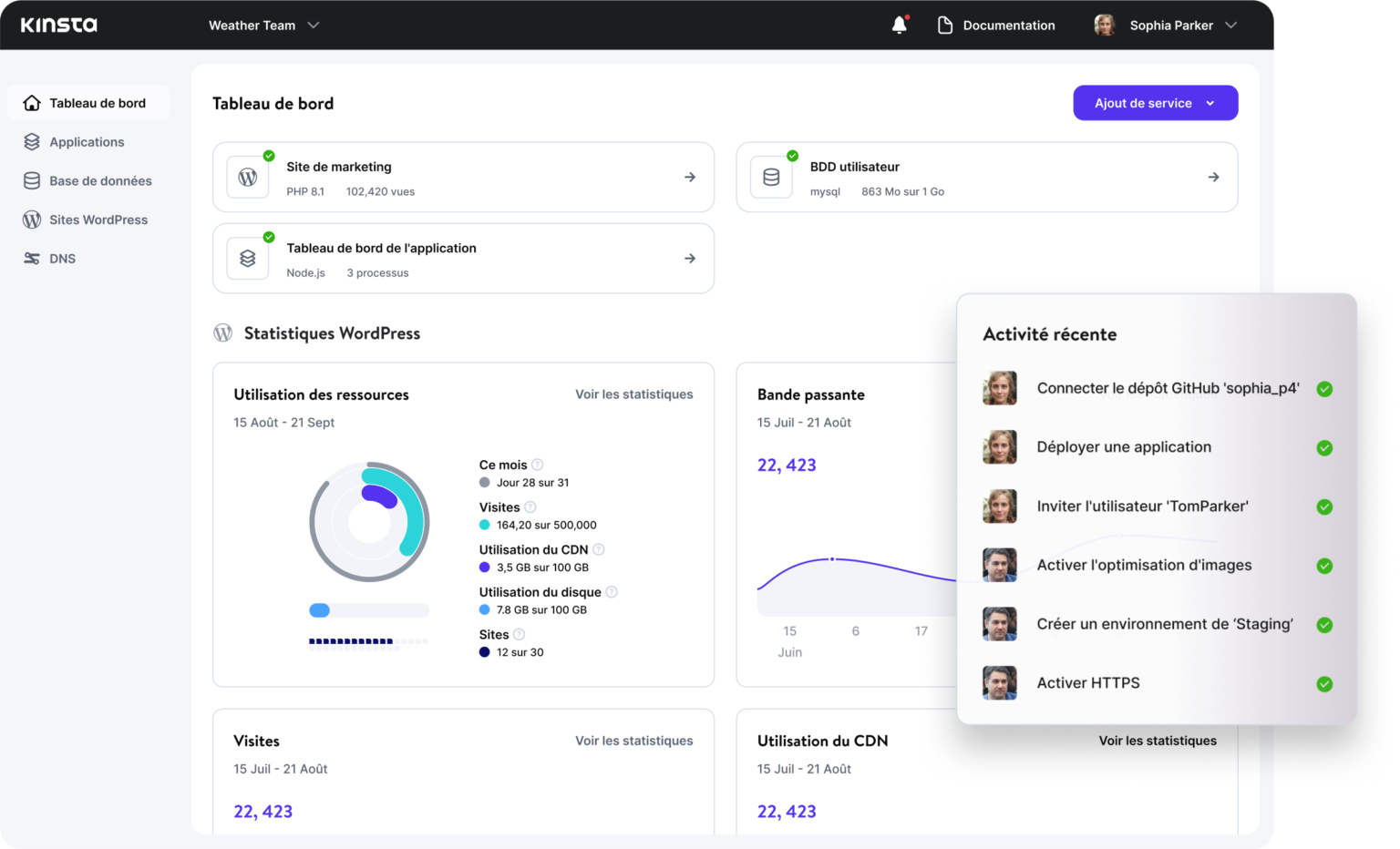The image size is (1400, 849).
Task: Click the green status check on Site de marketing
Action: pyautogui.click(x=268, y=156)
